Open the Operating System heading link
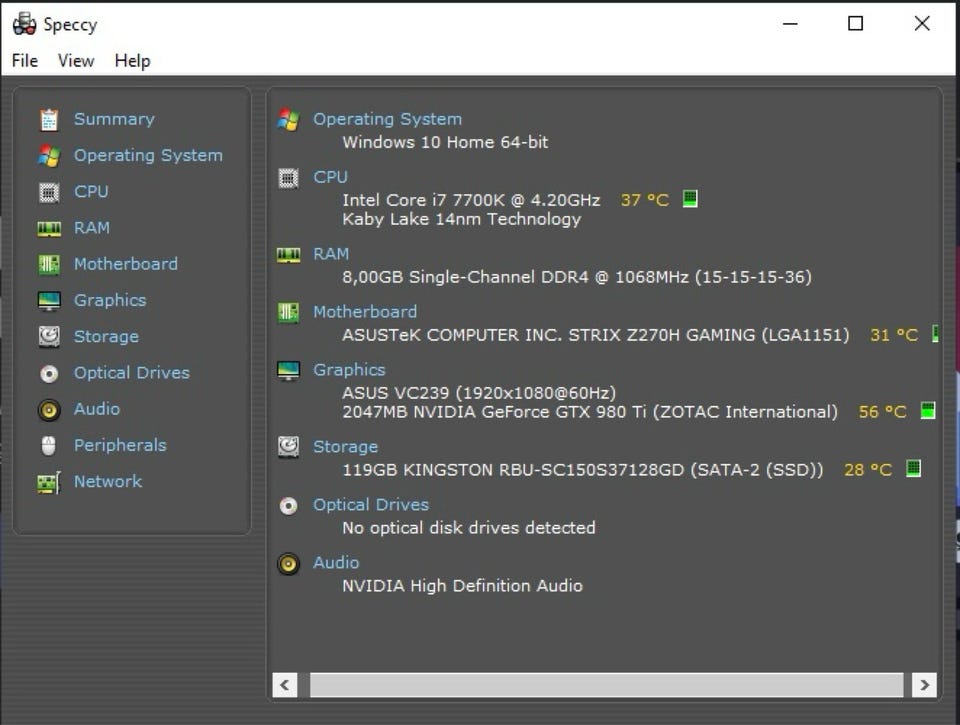This screenshot has width=960, height=725. click(x=387, y=119)
